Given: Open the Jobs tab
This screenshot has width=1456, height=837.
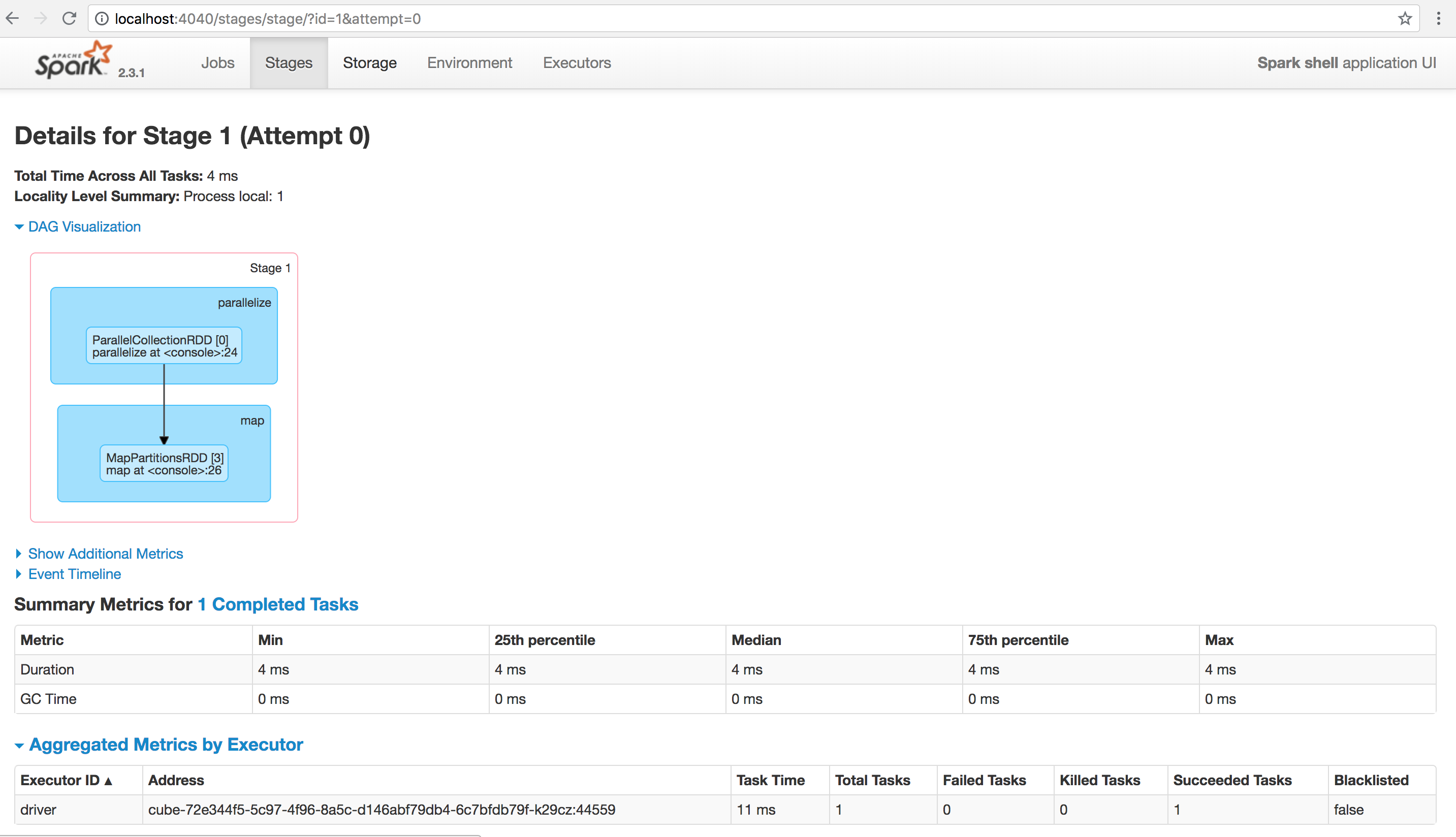Looking at the screenshot, I should [217, 62].
